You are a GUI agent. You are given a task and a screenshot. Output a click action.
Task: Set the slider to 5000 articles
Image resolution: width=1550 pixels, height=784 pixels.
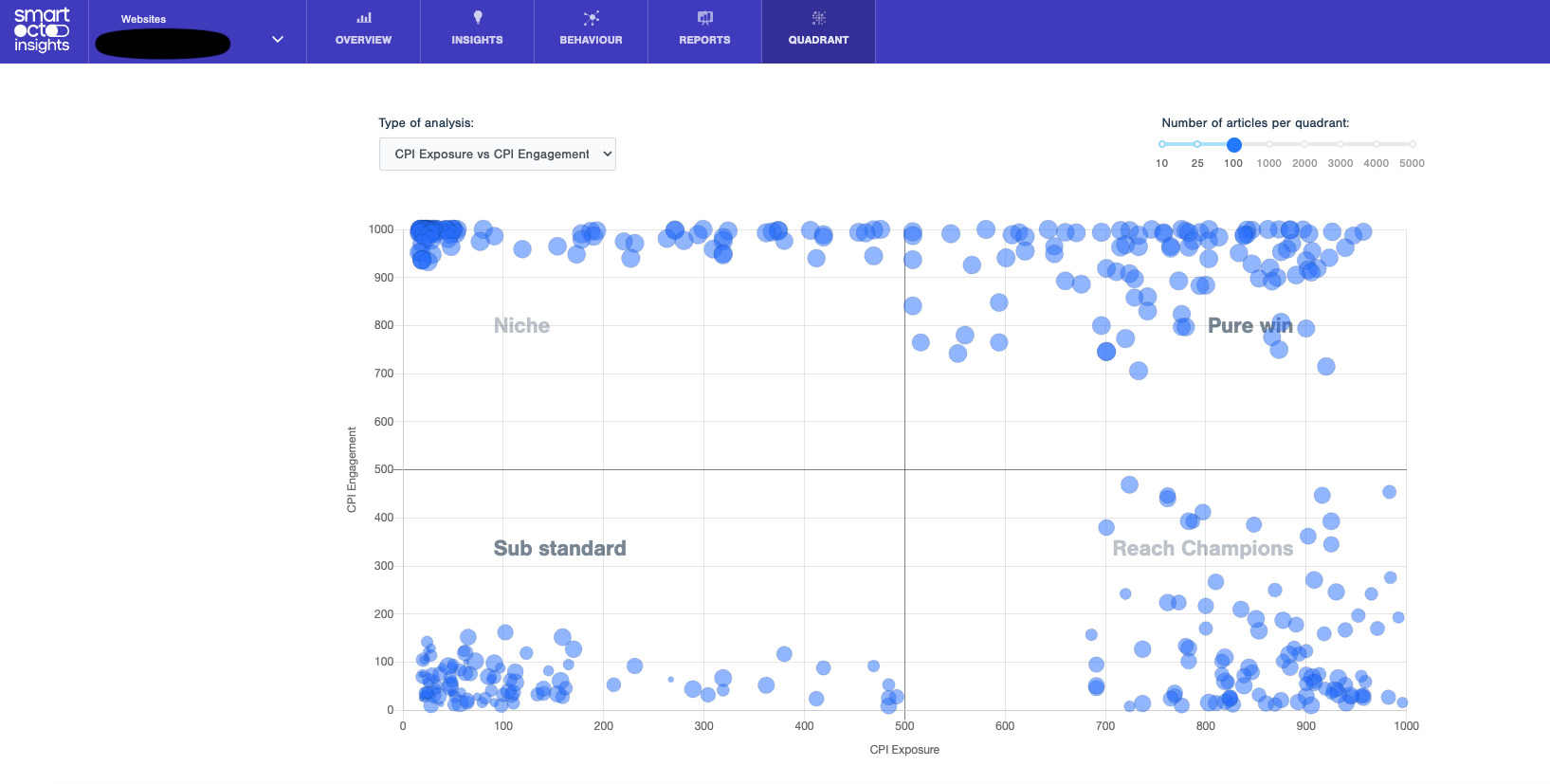pyautogui.click(x=1412, y=144)
